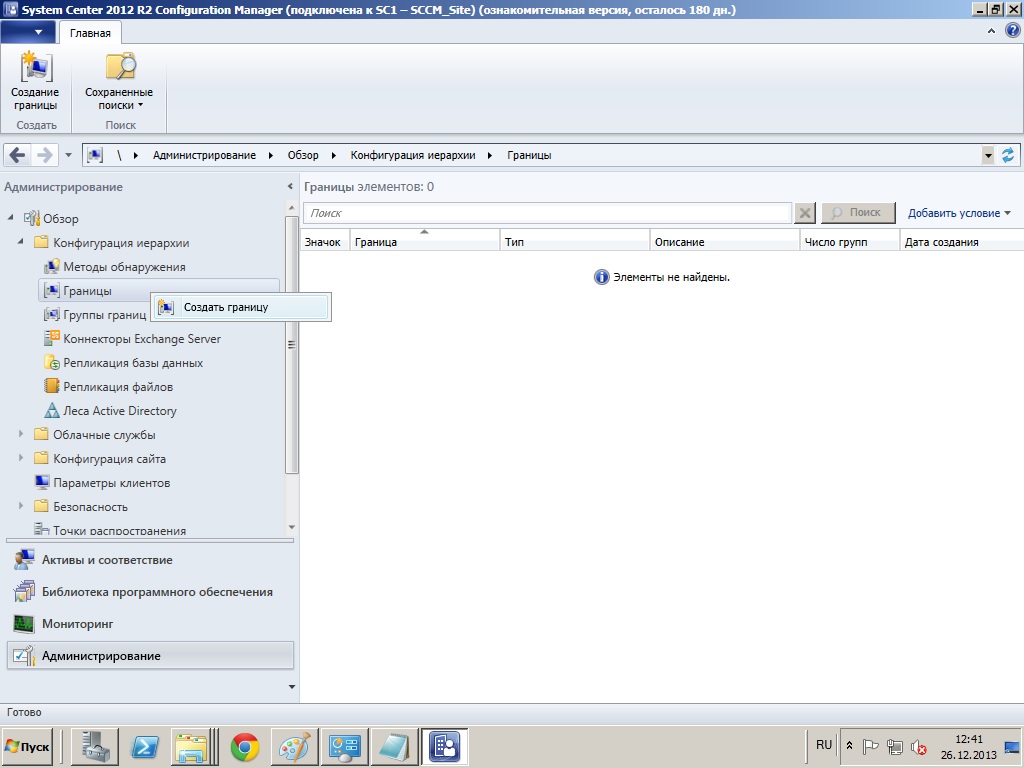1024x768 pixels.
Task: Switch to the Главная ribbon tab
Action: [x=90, y=33]
